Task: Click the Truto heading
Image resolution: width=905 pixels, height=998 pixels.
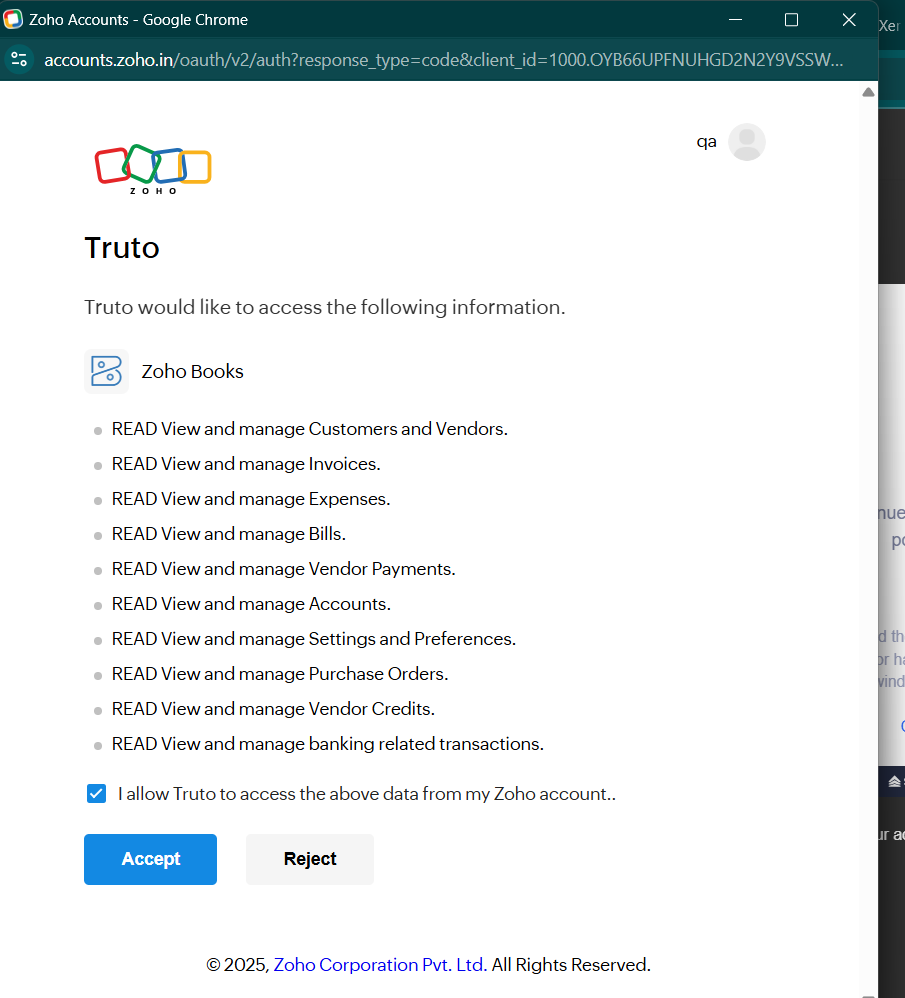Action: coord(122,248)
